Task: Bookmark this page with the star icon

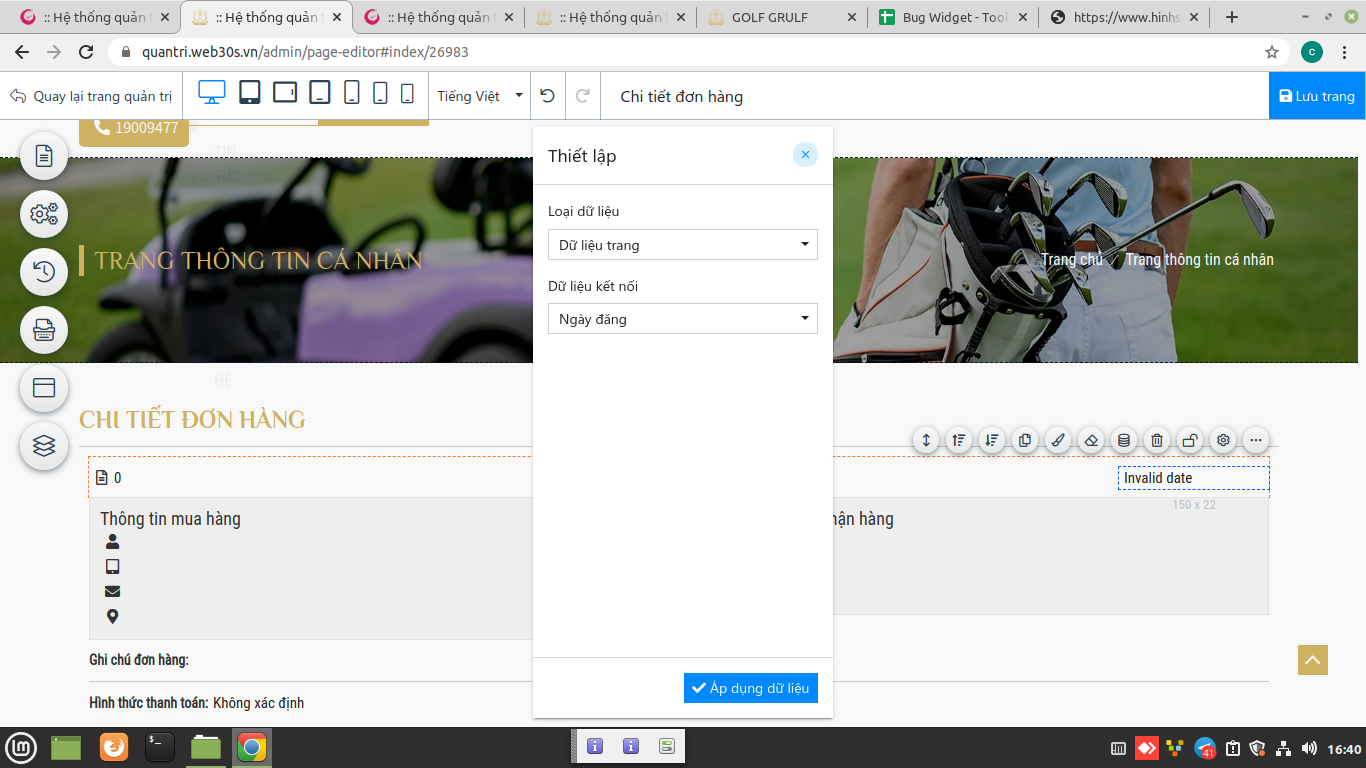Action: tap(1272, 52)
